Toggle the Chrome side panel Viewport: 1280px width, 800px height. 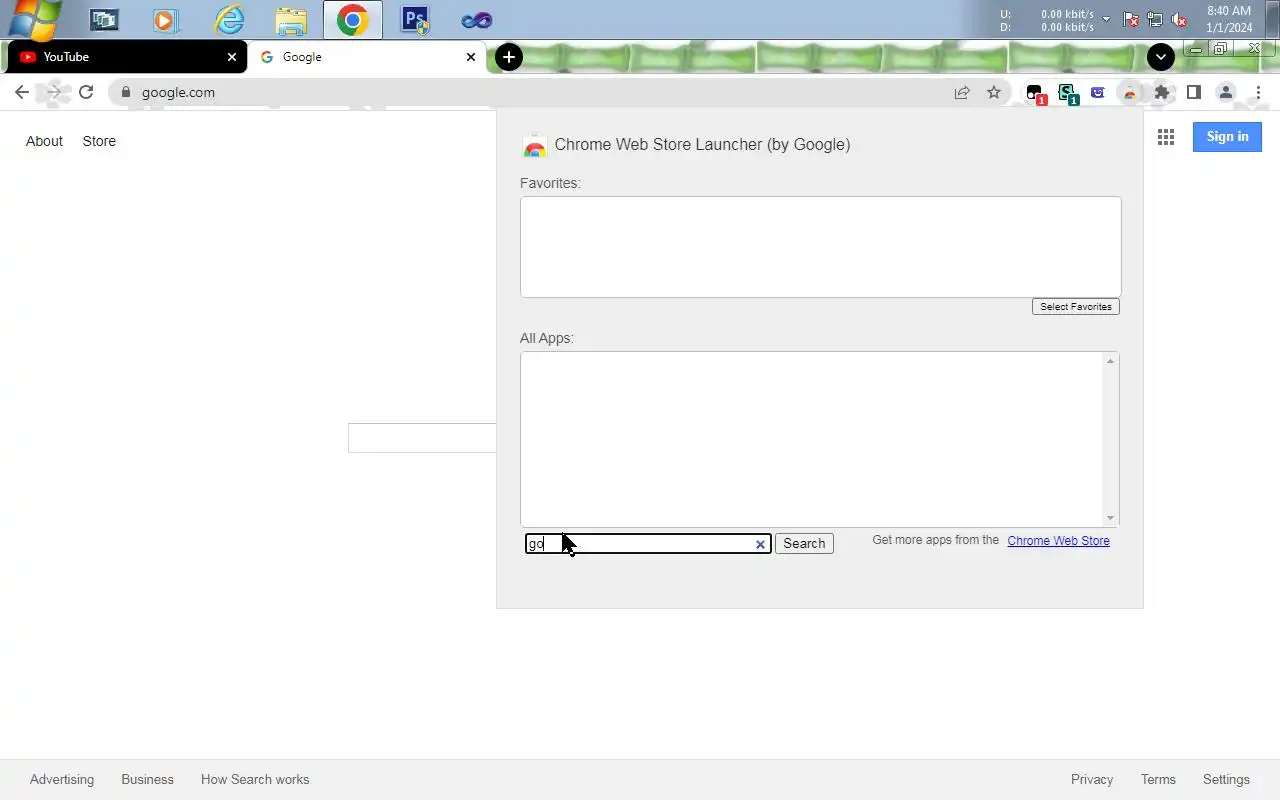tap(1194, 92)
